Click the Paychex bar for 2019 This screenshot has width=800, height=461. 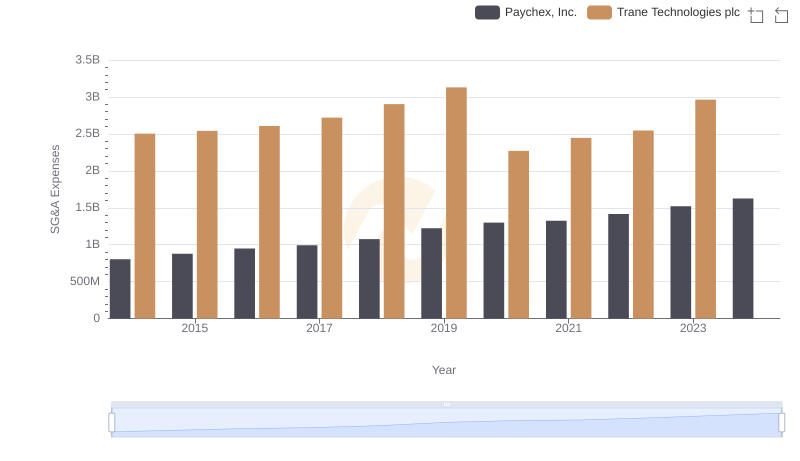(432, 273)
